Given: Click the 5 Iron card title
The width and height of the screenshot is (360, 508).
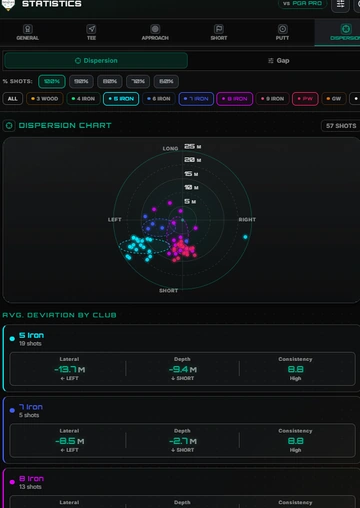Looking at the screenshot, I should (31, 335).
